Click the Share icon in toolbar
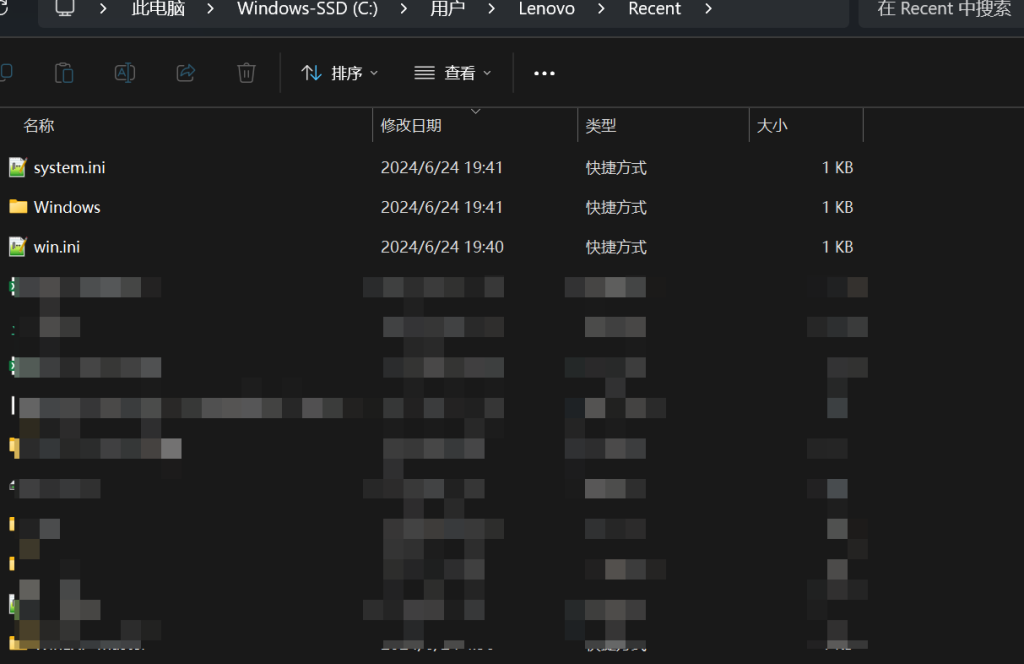This screenshot has width=1024, height=664. click(x=185, y=73)
